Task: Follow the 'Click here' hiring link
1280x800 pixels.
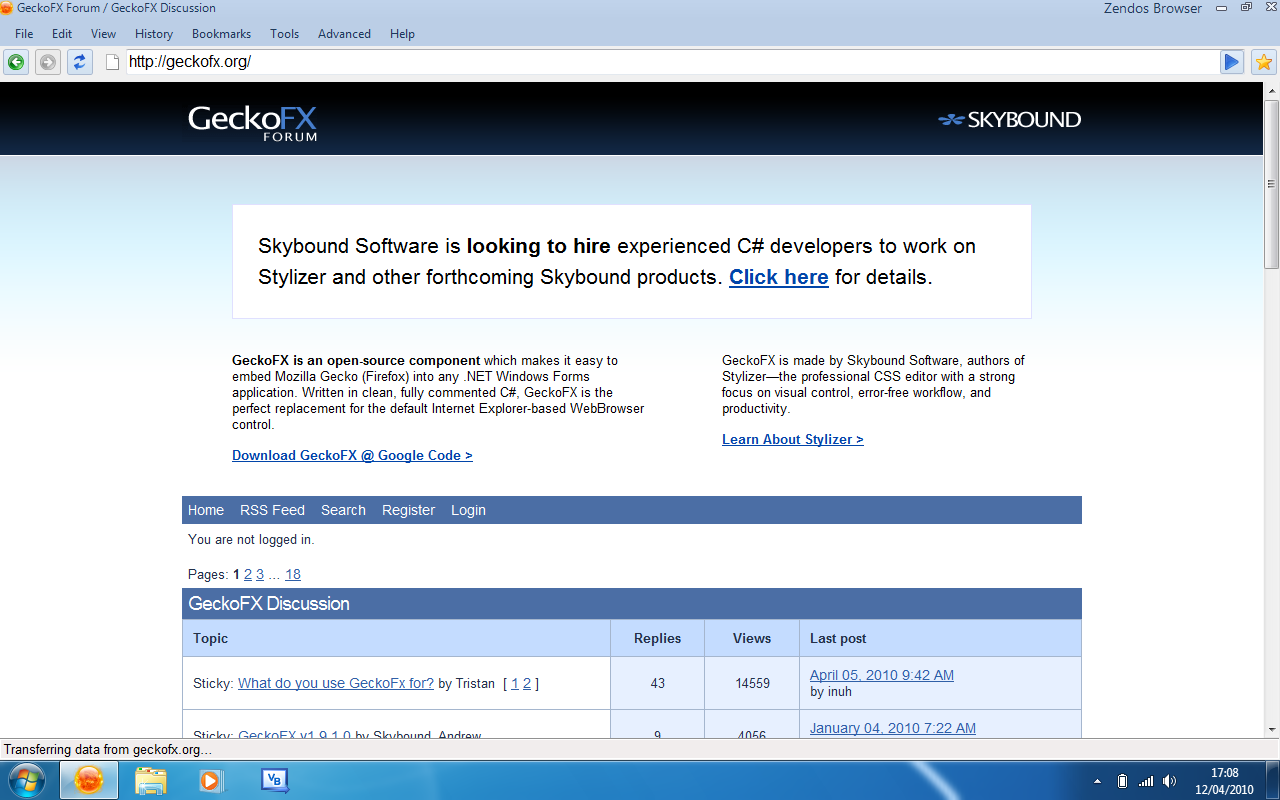Action: click(779, 277)
